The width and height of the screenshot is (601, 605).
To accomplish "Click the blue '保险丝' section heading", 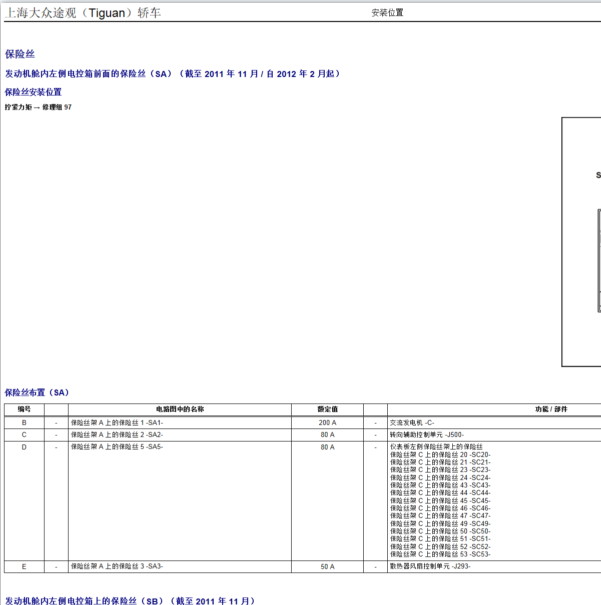I will (20, 54).
